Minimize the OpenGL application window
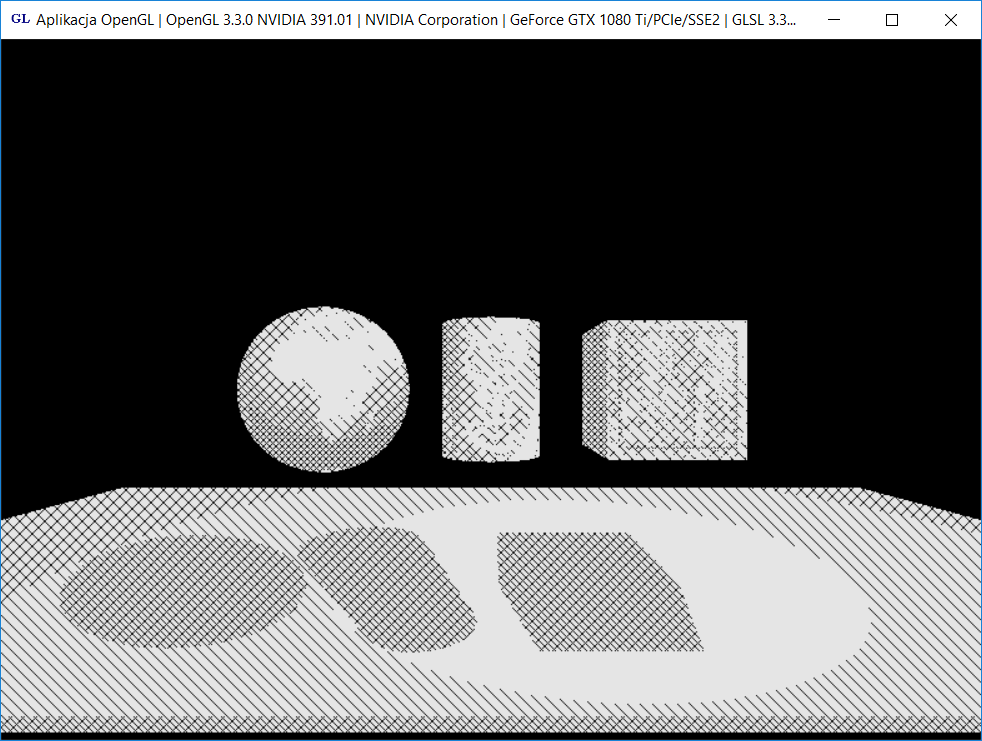This screenshot has width=982, height=741. [x=834, y=20]
